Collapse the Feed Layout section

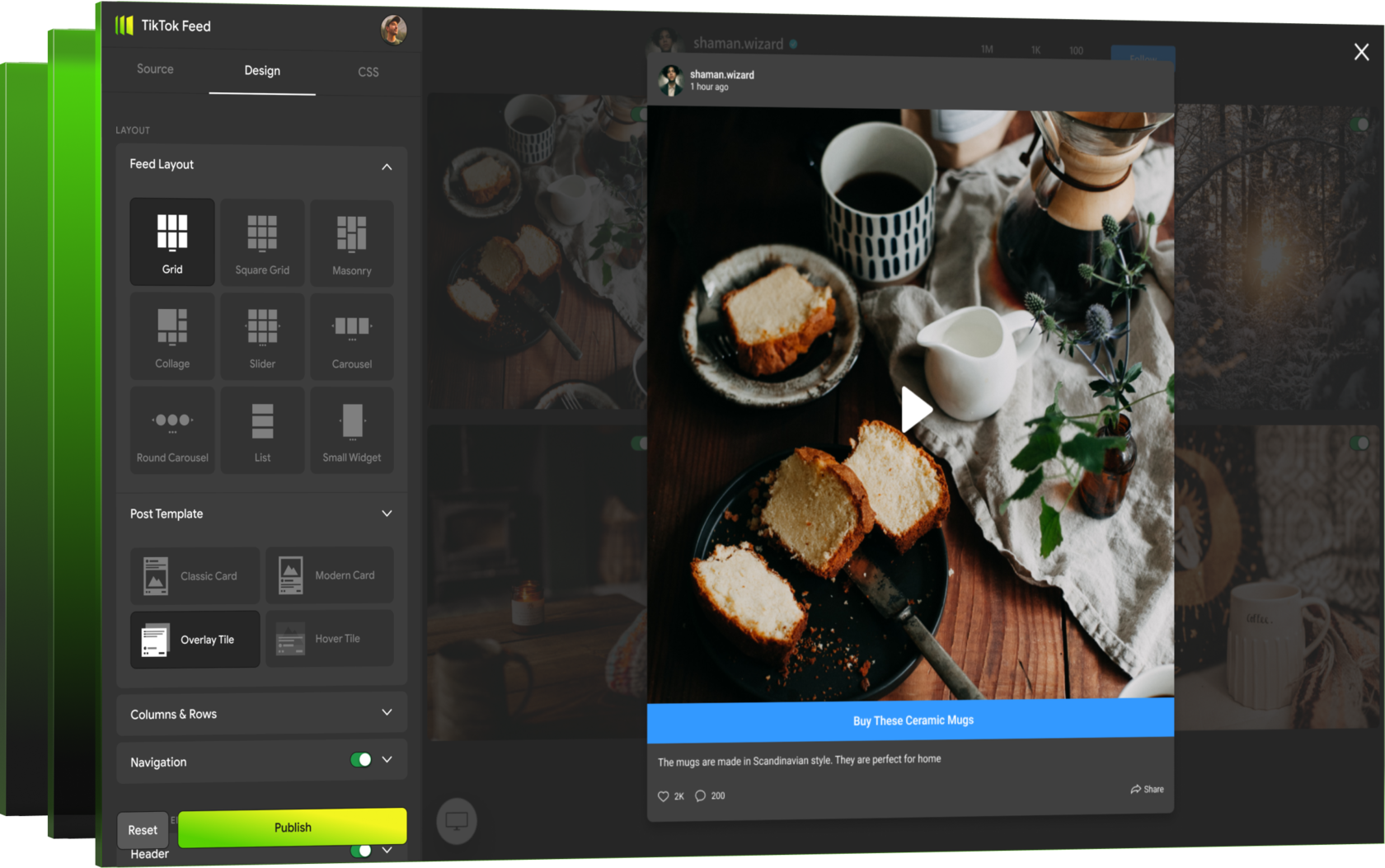point(387,167)
